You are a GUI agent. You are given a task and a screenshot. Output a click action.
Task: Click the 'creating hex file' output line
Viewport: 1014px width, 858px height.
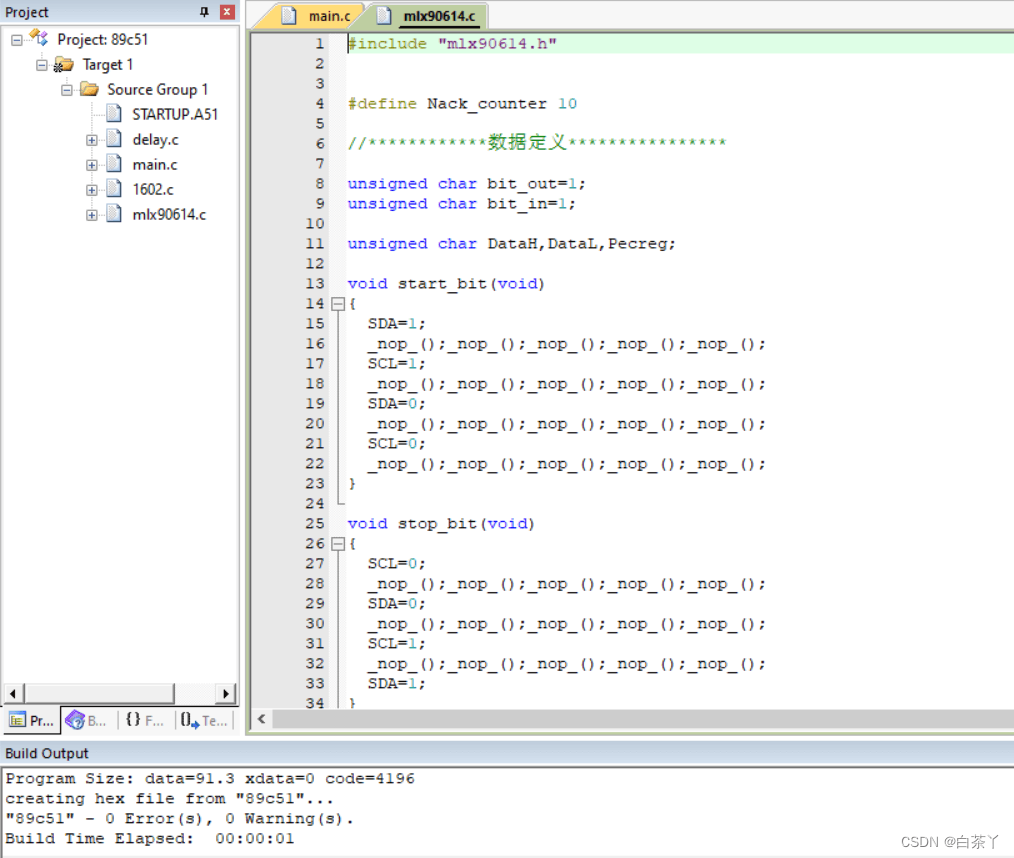point(169,799)
